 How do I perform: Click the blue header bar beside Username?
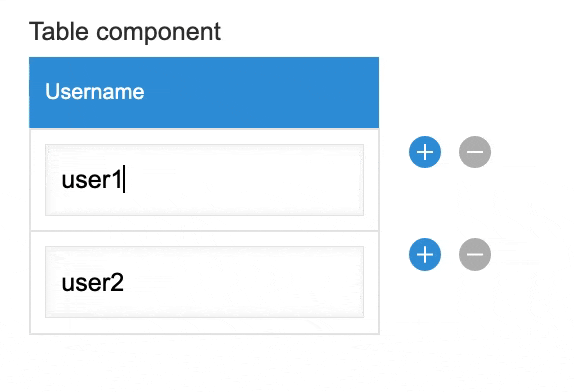pyautogui.click(x=262, y=92)
